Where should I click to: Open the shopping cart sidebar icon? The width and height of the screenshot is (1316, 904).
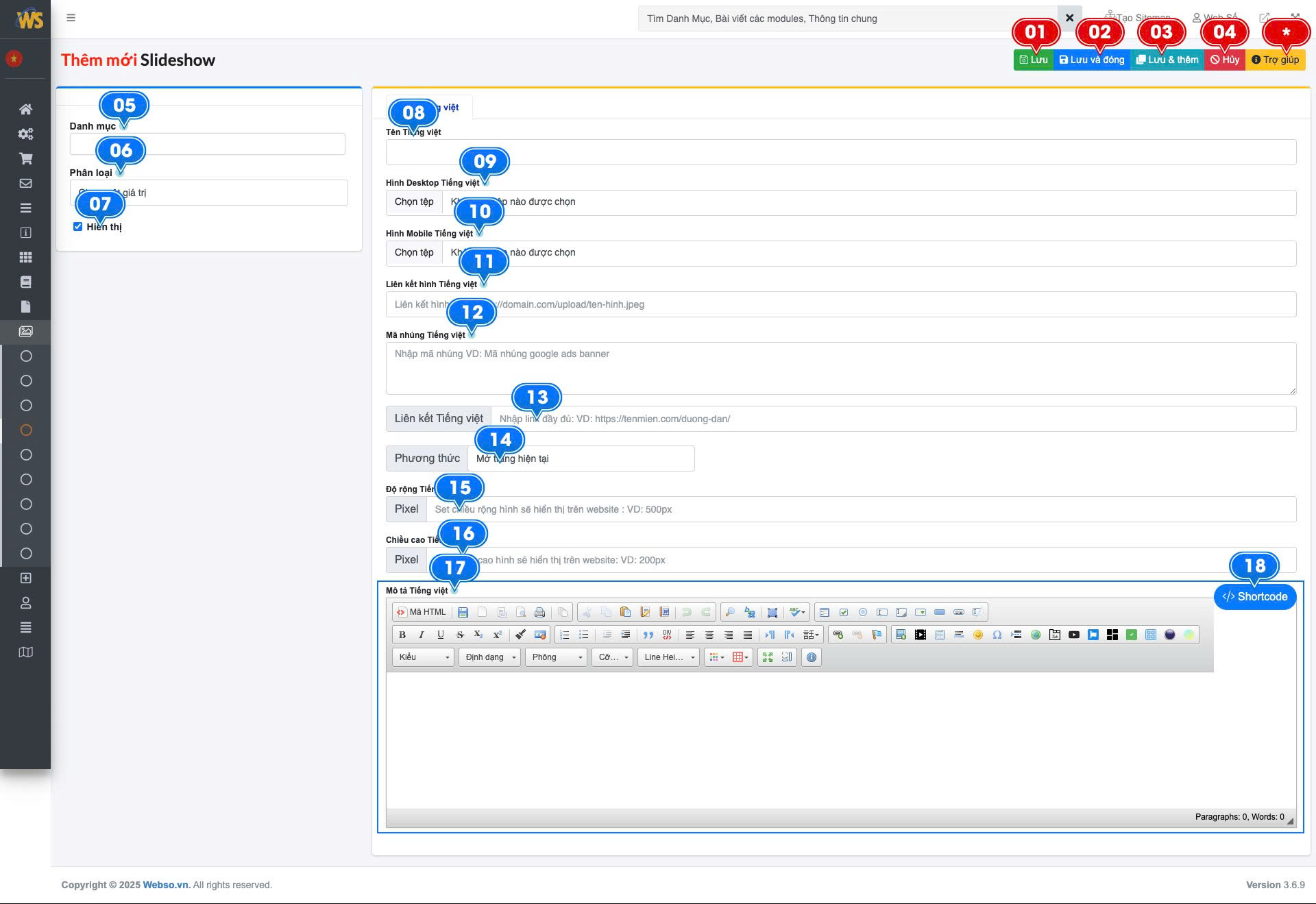pos(25,158)
